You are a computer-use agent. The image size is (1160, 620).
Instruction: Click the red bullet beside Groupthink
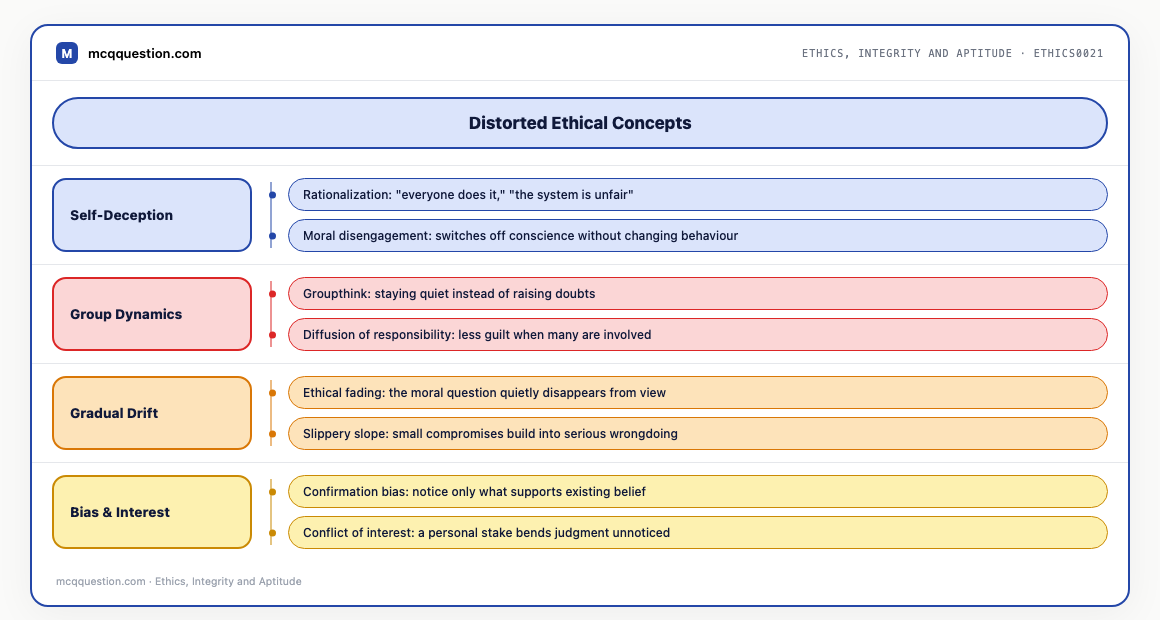click(x=272, y=294)
